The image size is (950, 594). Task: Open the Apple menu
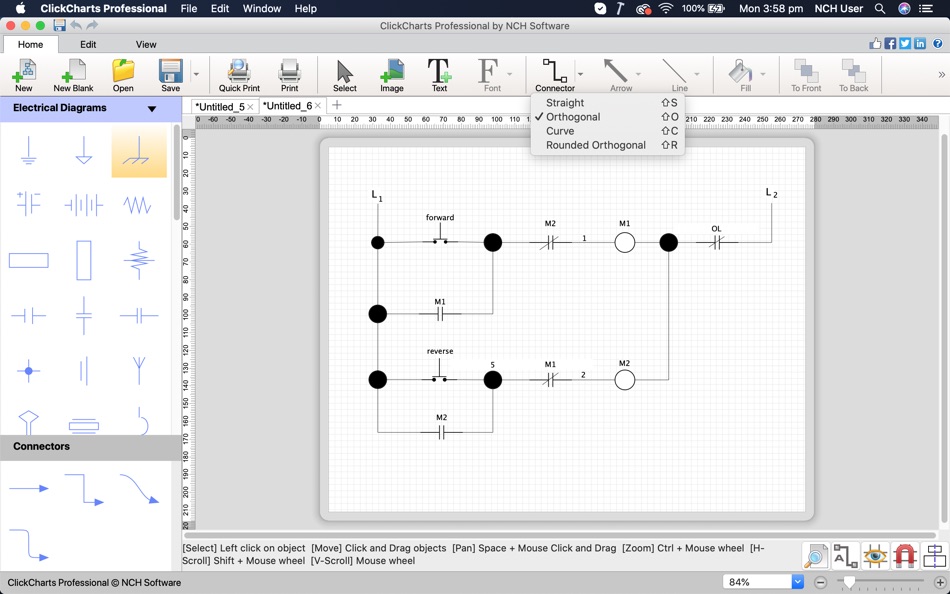click(x=20, y=8)
